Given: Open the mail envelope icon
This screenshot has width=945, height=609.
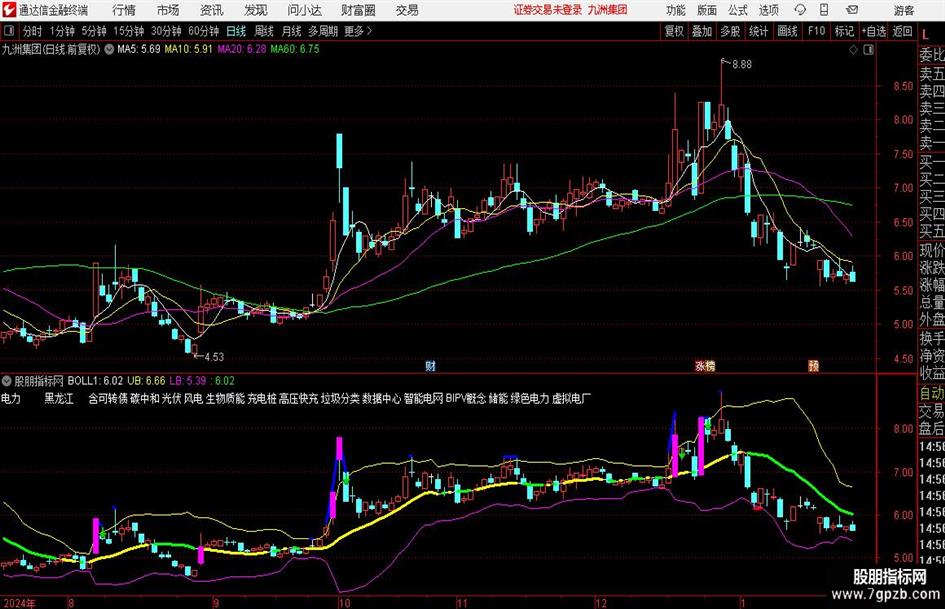Looking at the screenshot, I should [x=852, y=10].
